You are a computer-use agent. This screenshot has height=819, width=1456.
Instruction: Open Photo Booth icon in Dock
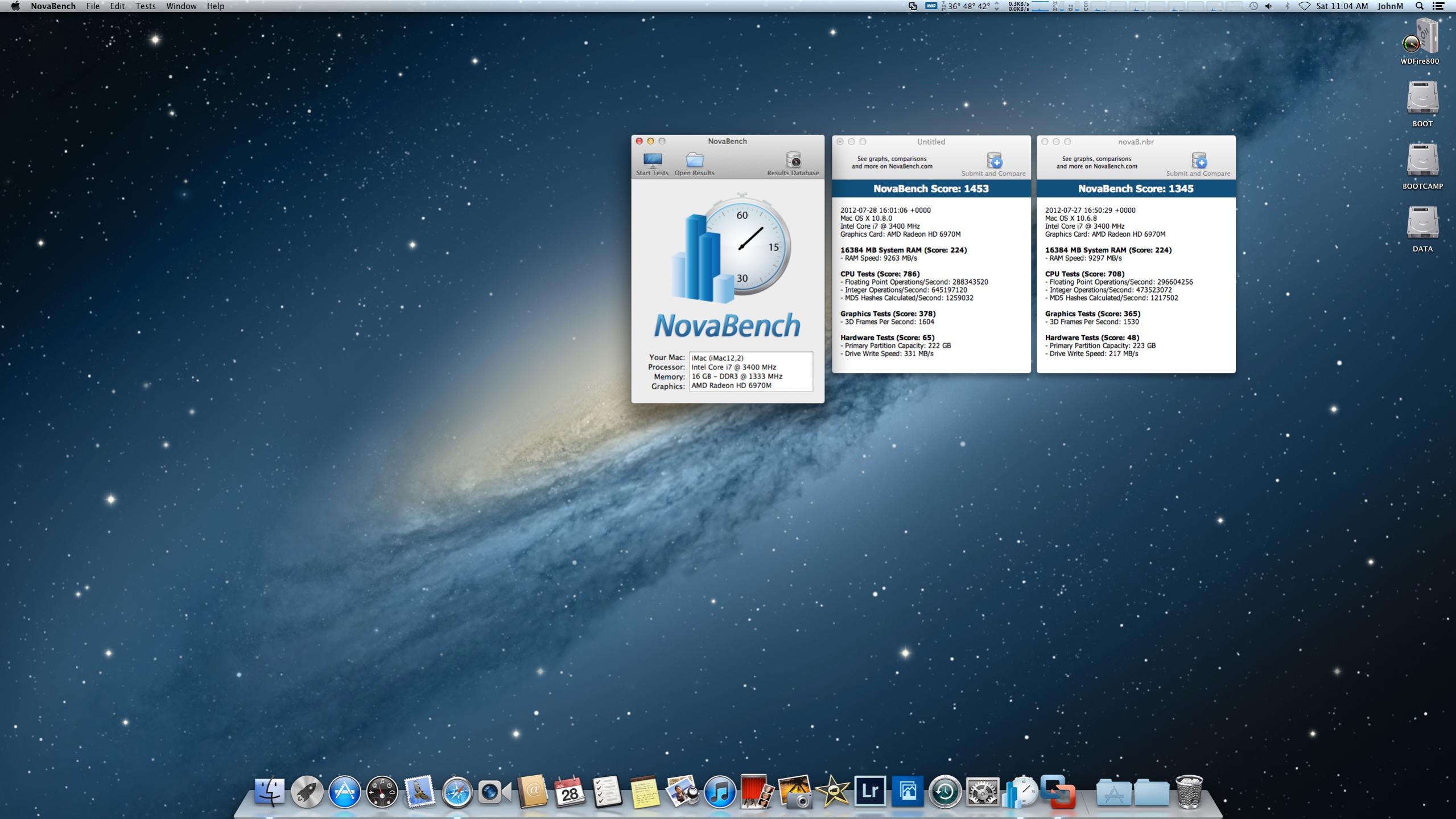pyautogui.click(x=757, y=791)
